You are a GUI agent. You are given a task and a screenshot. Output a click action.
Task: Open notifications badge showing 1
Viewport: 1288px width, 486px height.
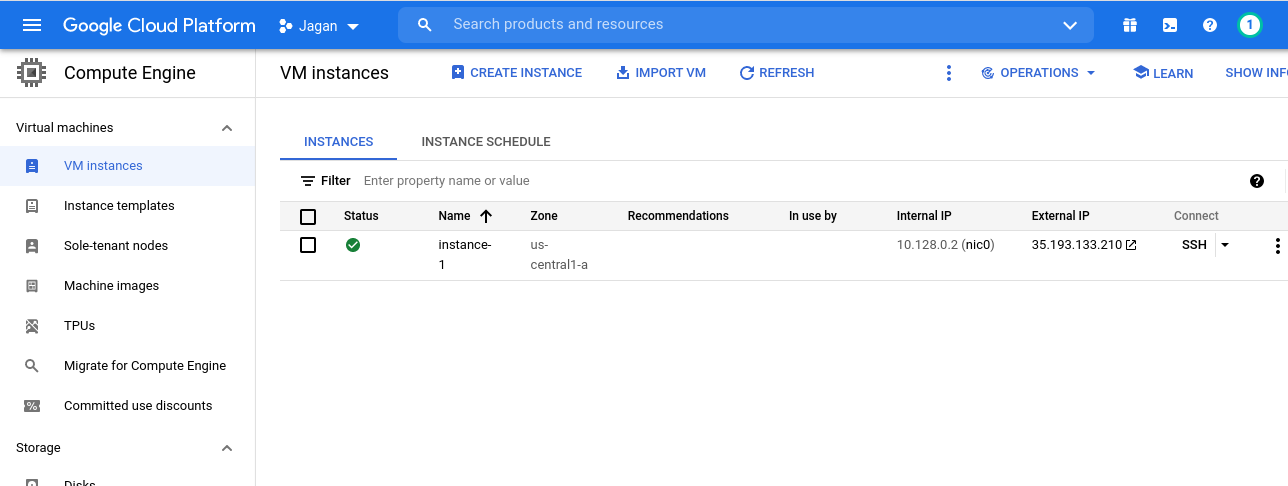pyautogui.click(x=1250, y=25)
